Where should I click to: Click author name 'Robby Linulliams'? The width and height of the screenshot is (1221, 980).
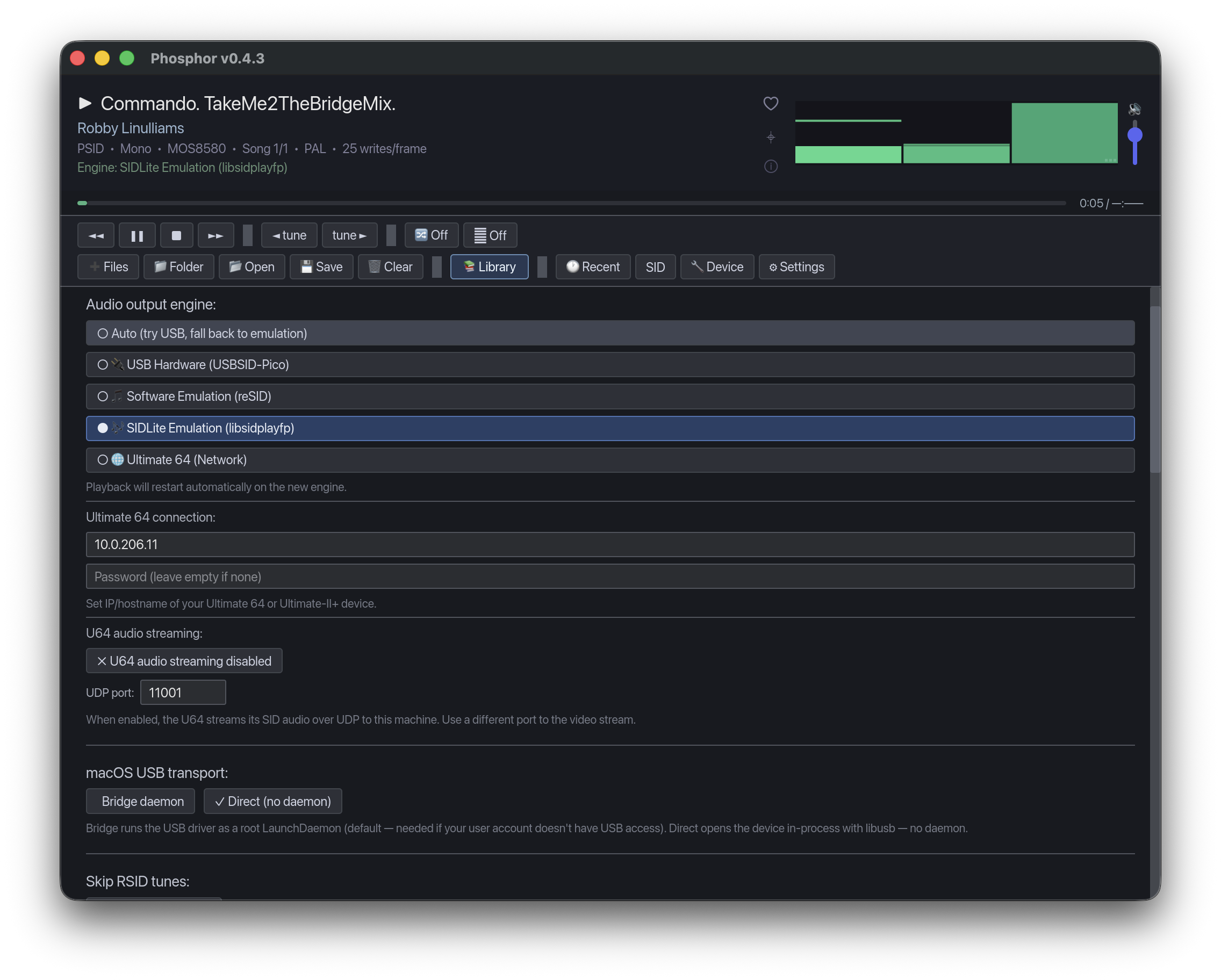click(x=131, y=128)
